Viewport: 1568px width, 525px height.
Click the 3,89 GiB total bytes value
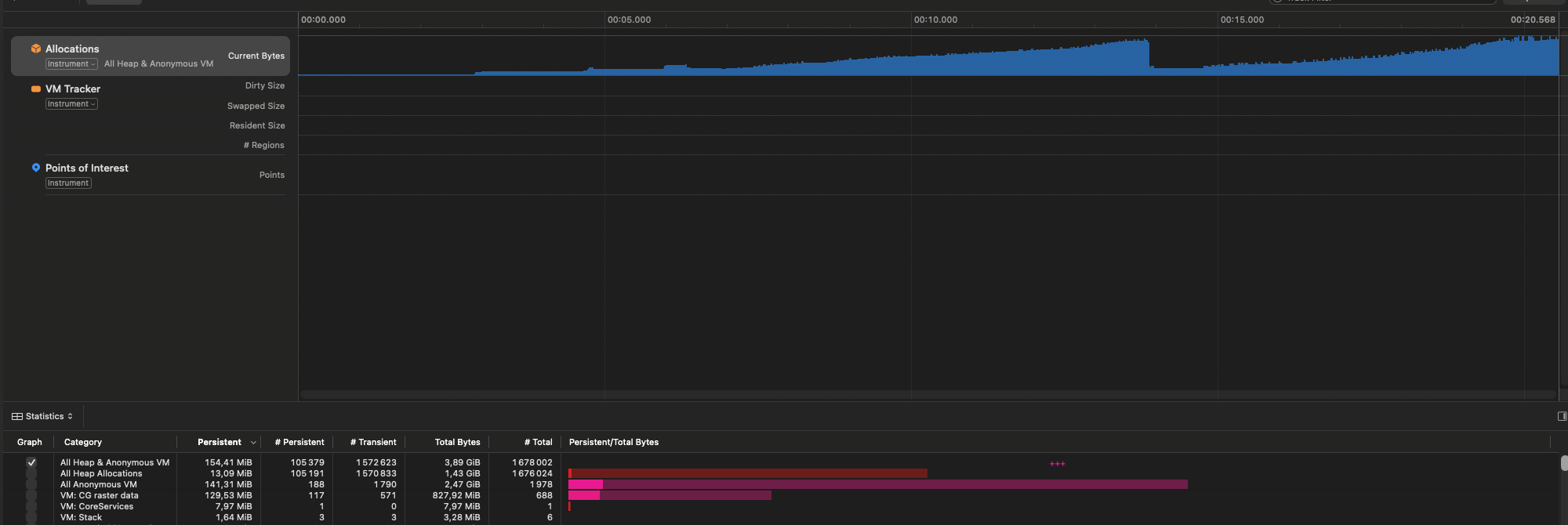(463, 462)
